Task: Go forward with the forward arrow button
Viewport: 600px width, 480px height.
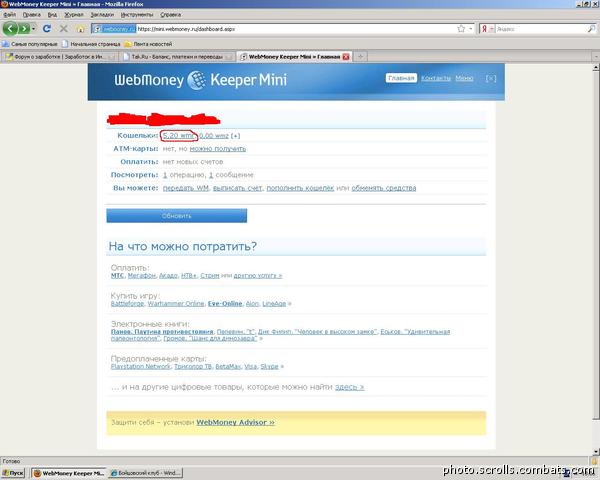Action: [x=24, y=29]
